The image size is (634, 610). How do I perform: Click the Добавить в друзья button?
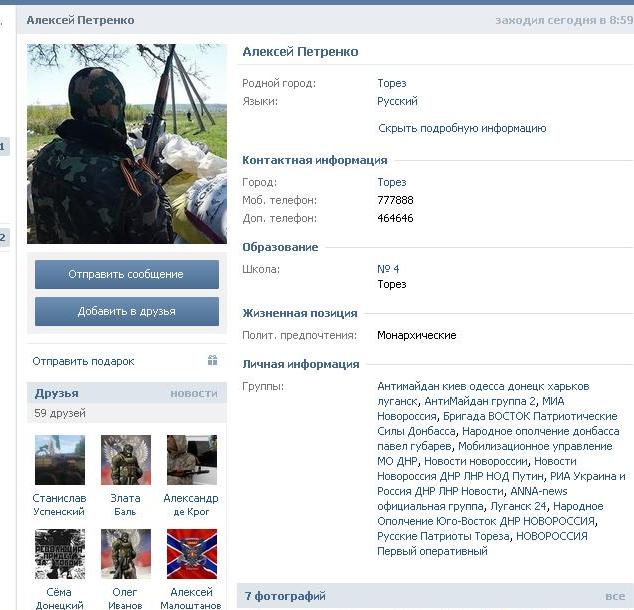127,312
